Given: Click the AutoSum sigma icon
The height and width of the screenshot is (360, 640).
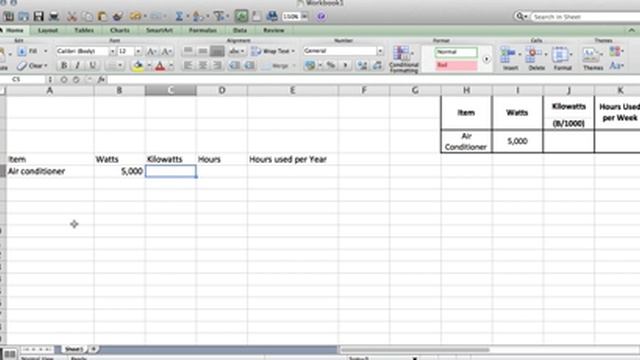Looking at the screenshot, I should [179, 16].
